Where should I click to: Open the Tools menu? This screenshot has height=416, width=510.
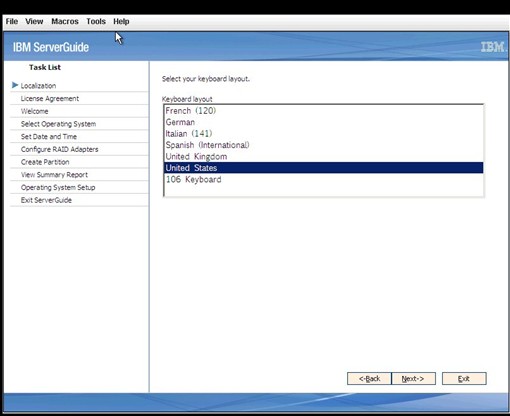[96, 21]
